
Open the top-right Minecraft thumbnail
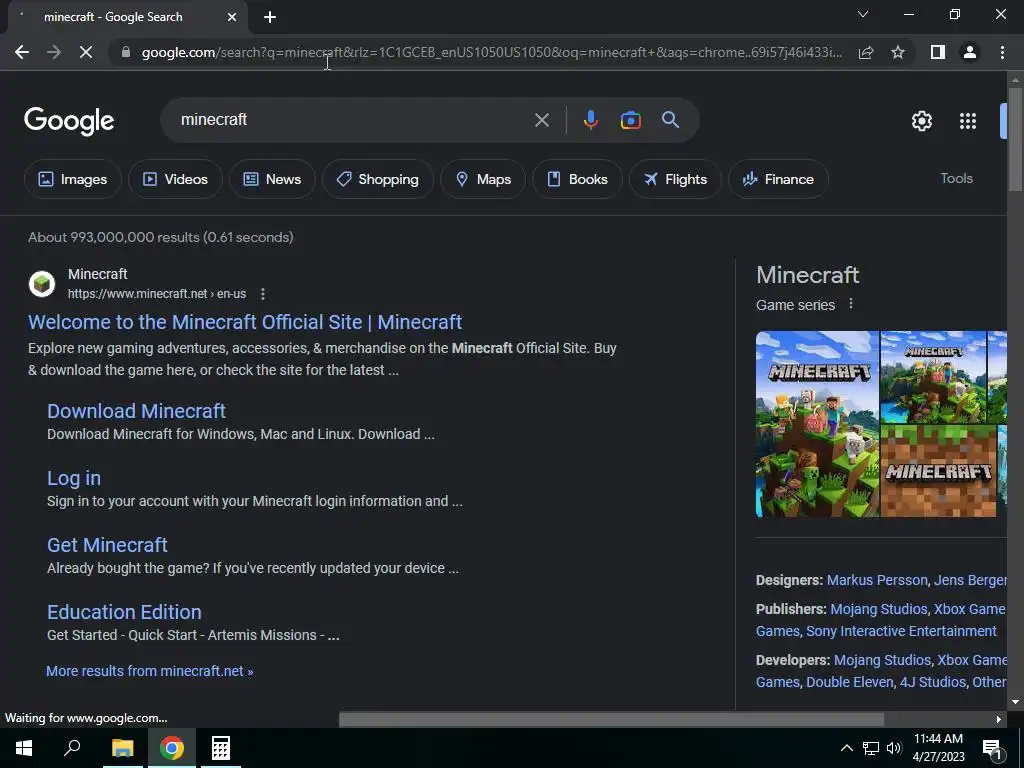(x=933, y=377)
